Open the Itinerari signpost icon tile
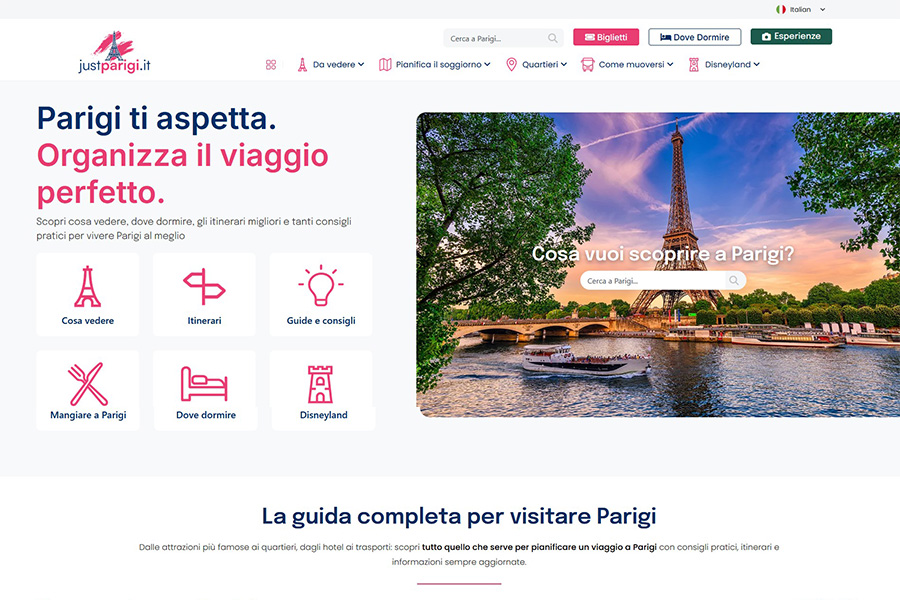900x600 pixels. (204, 287)
